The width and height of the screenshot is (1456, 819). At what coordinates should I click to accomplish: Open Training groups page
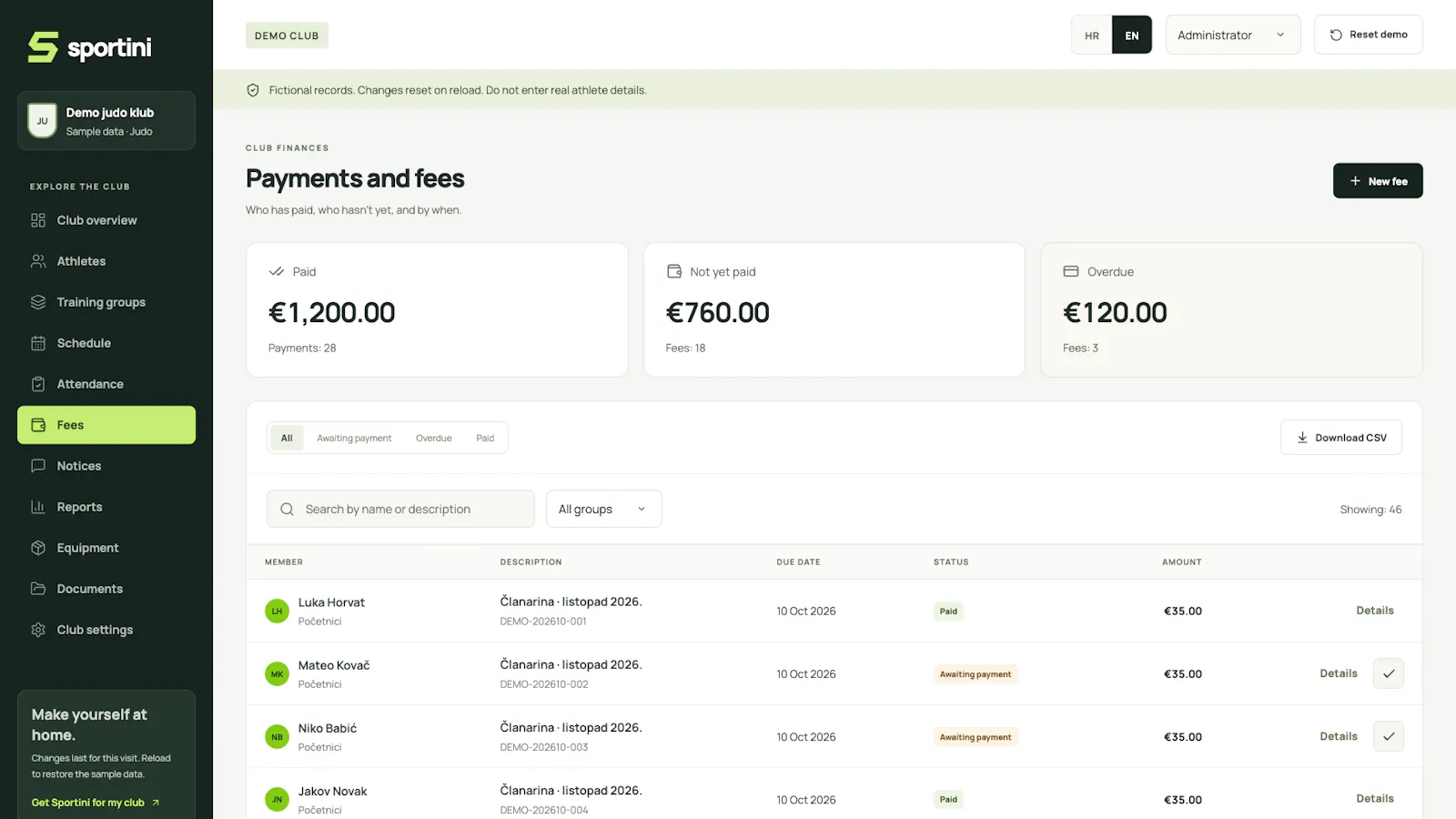(106, 302)
